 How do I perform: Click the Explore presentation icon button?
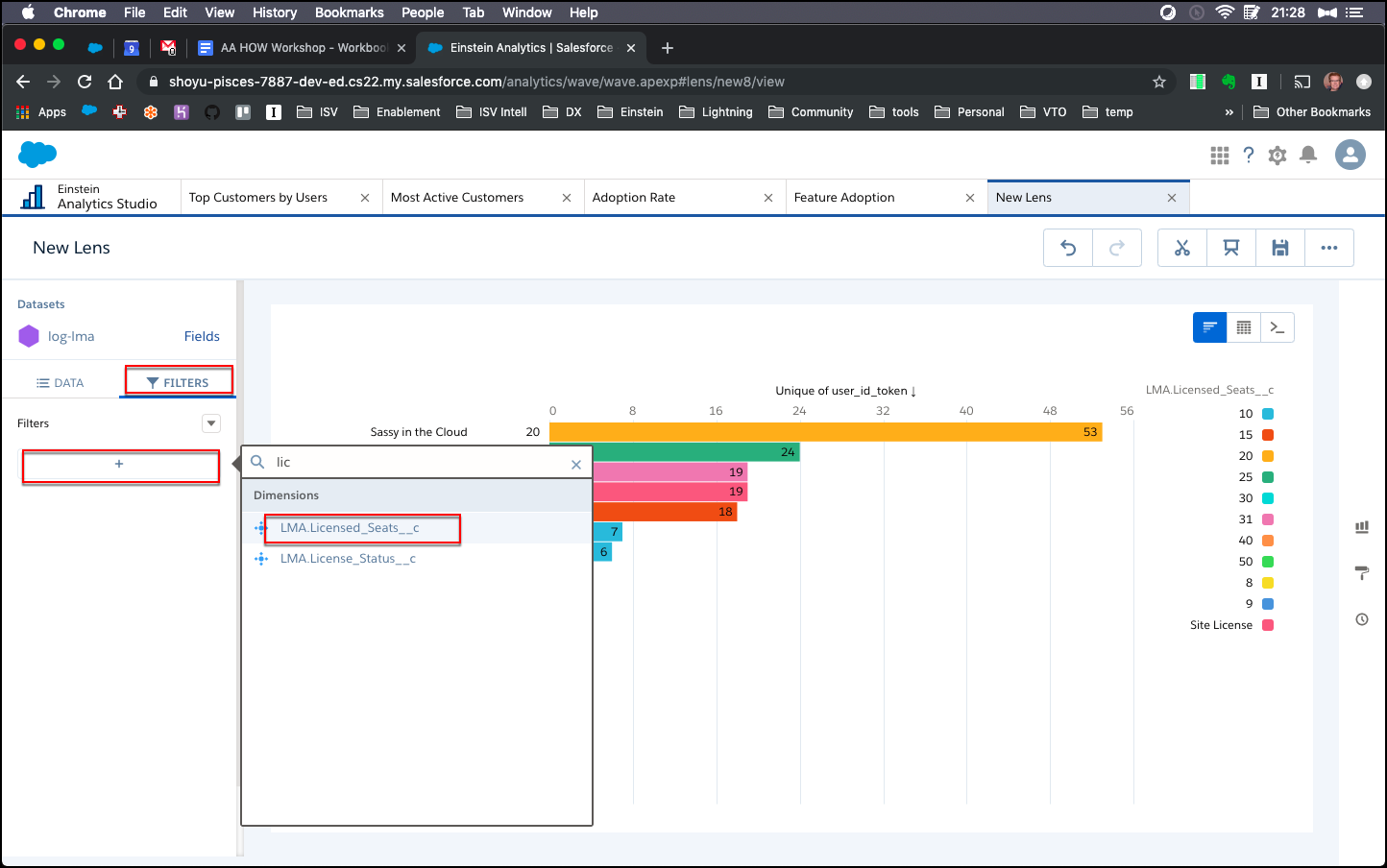click(1231, 248)
